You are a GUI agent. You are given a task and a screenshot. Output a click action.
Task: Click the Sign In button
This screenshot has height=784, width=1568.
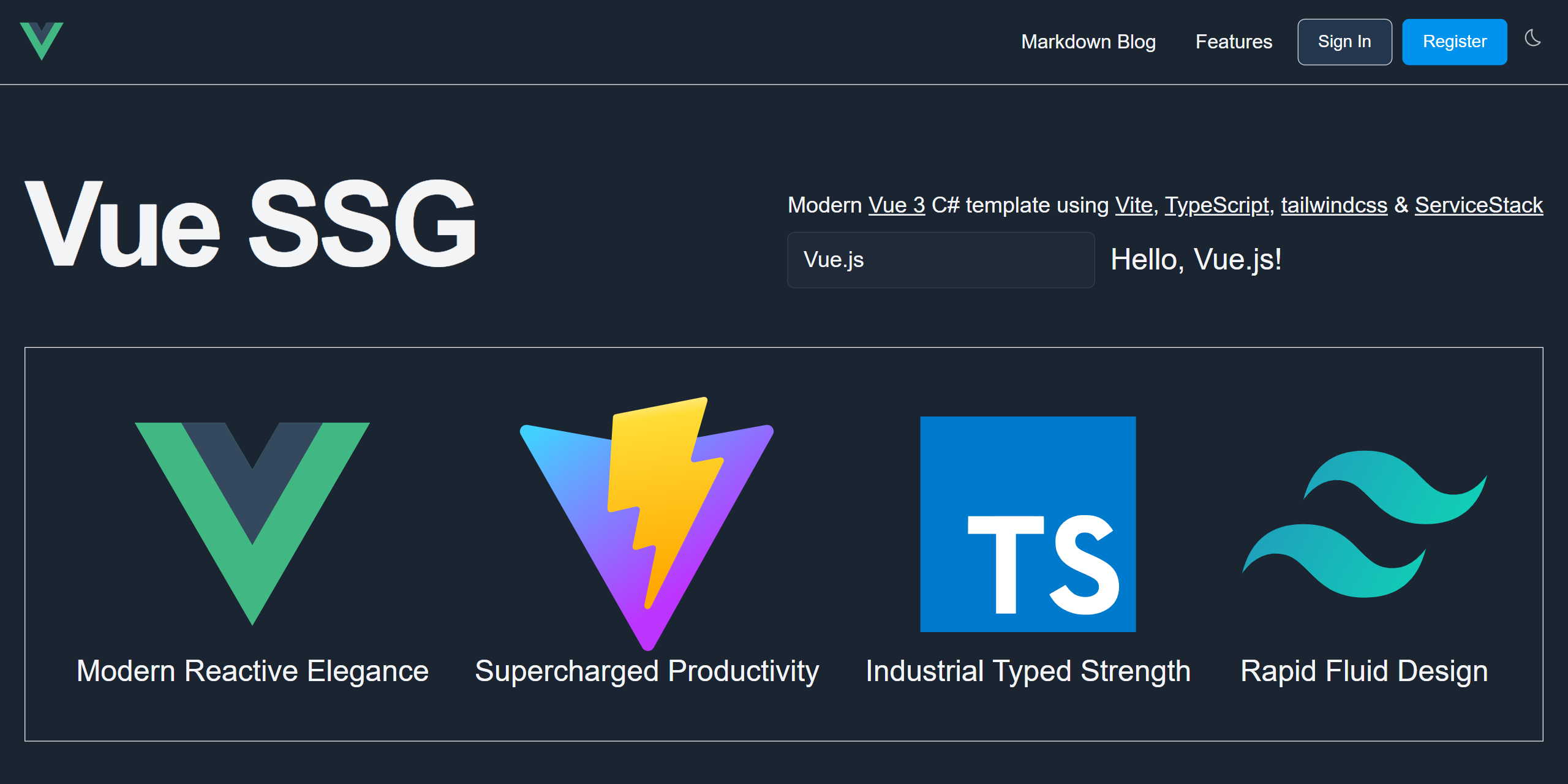[x=1344, y=42]
